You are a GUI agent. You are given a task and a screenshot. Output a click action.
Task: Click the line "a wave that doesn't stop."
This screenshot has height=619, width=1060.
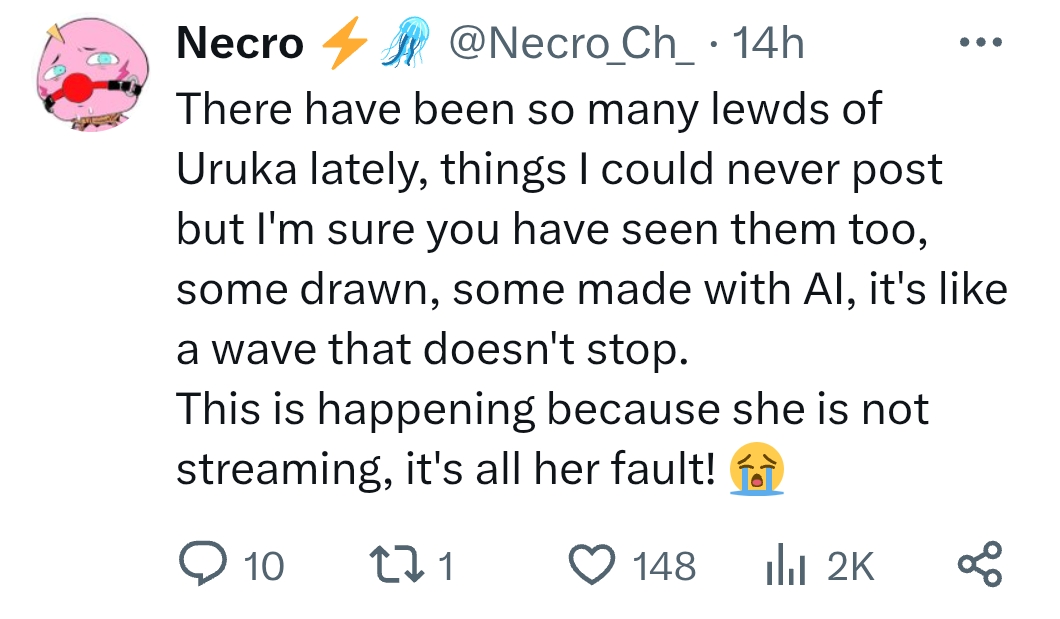[x=432, y=350]
